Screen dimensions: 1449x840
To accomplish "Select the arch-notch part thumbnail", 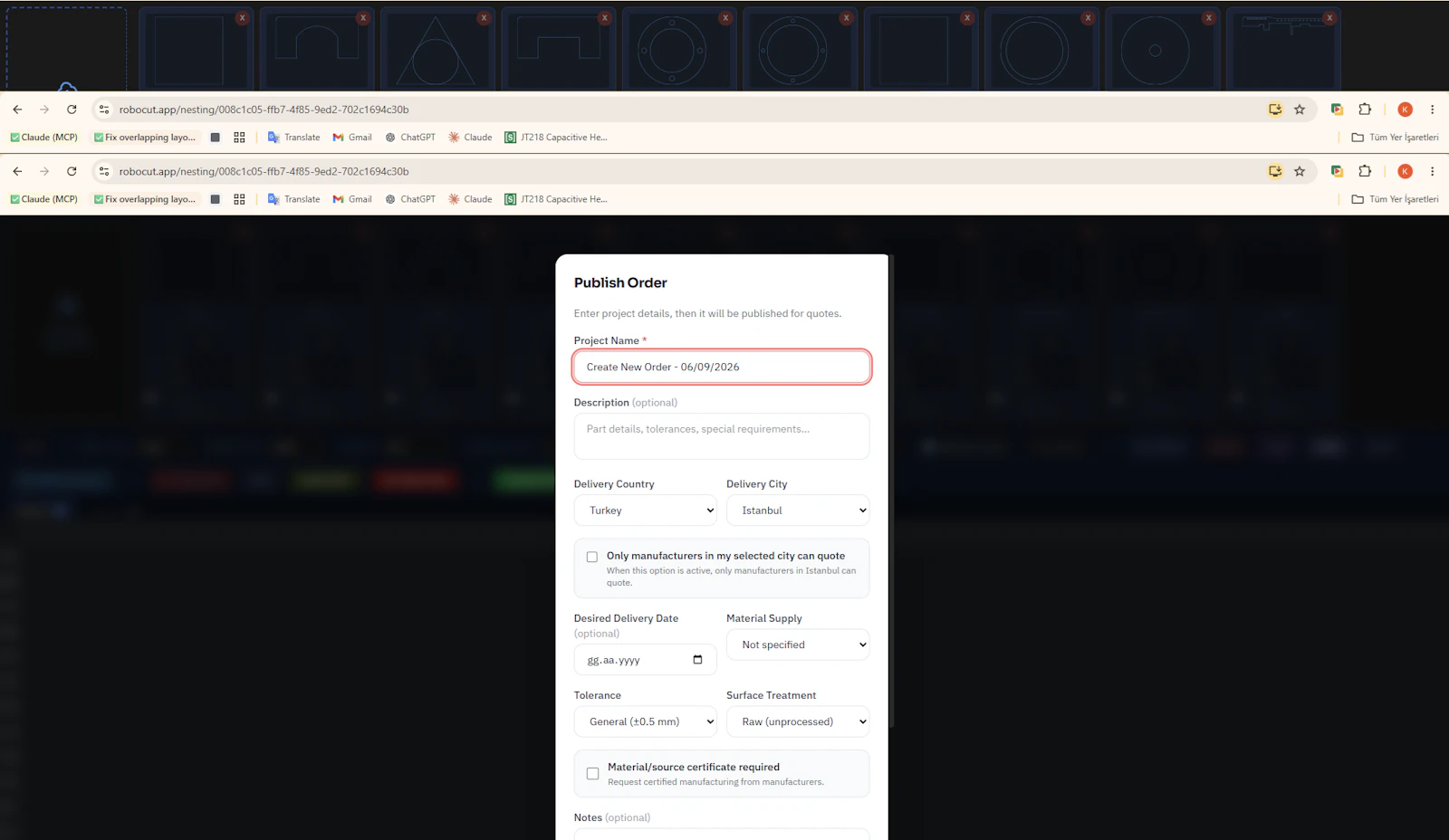I will (x=317, y=51).
